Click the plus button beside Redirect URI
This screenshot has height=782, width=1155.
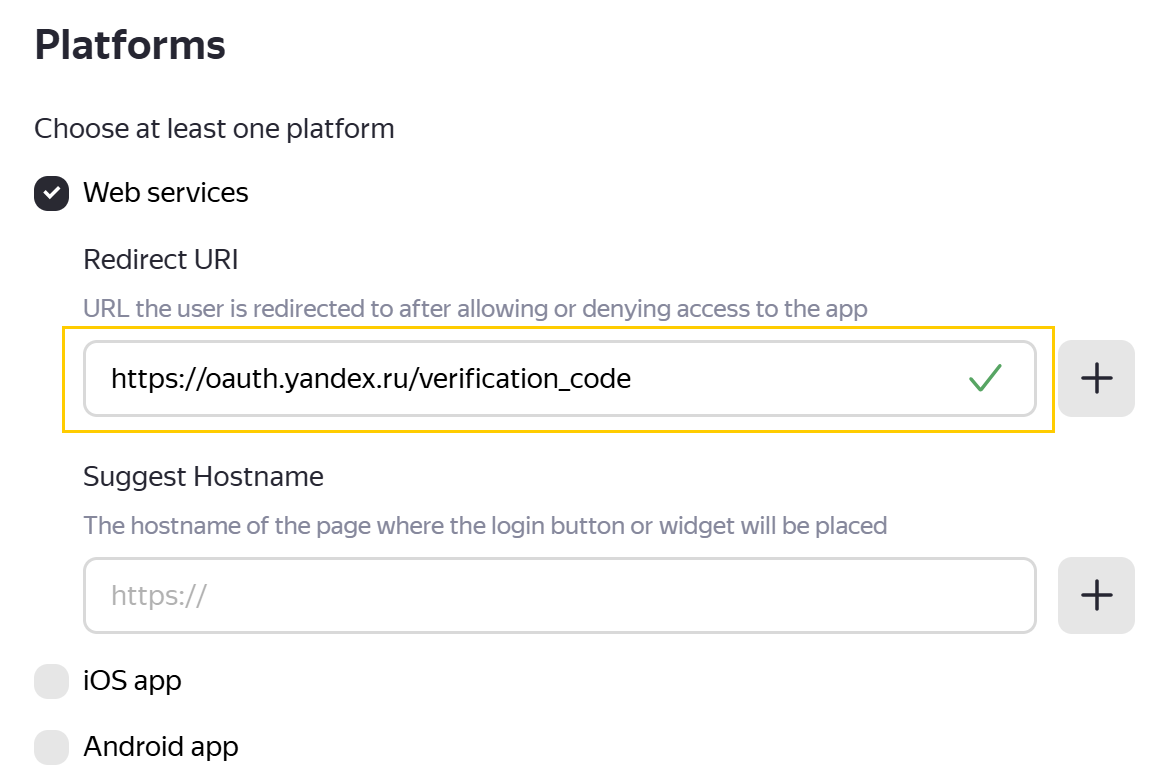(1096, 378)
